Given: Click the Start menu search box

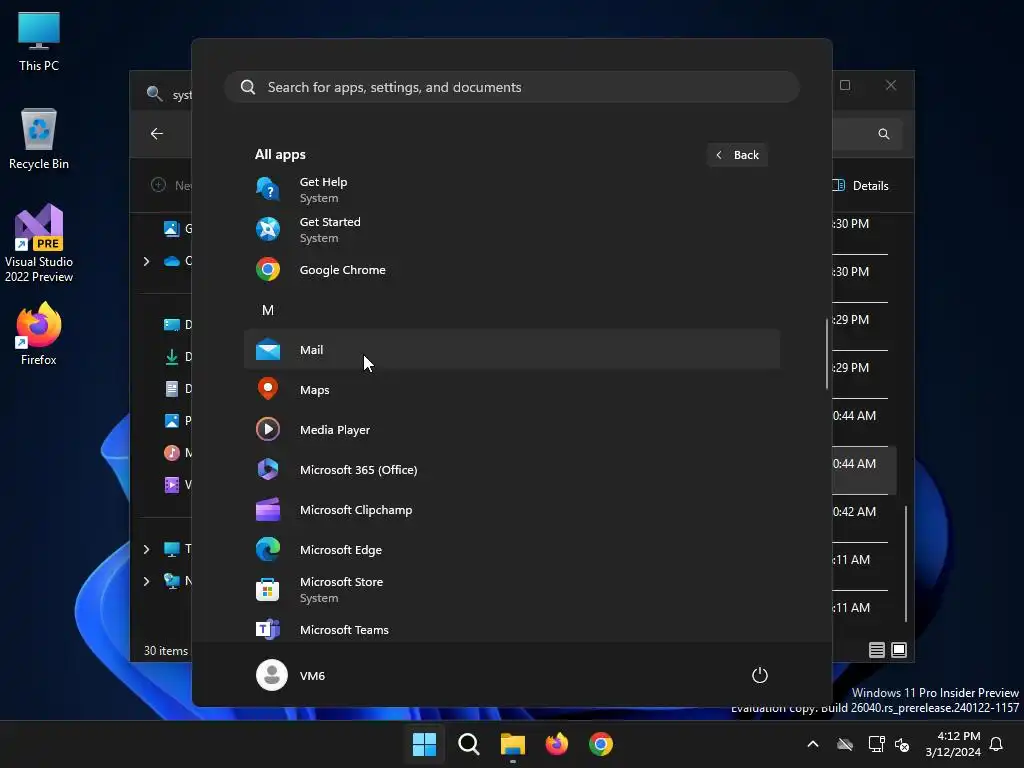Looking at the screenshot, I should pyautogui.click(x=511, y=87).
